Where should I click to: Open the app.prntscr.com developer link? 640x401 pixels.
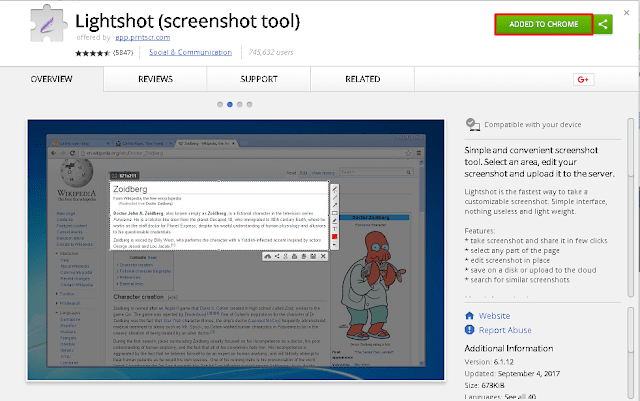tap(142, 38)
